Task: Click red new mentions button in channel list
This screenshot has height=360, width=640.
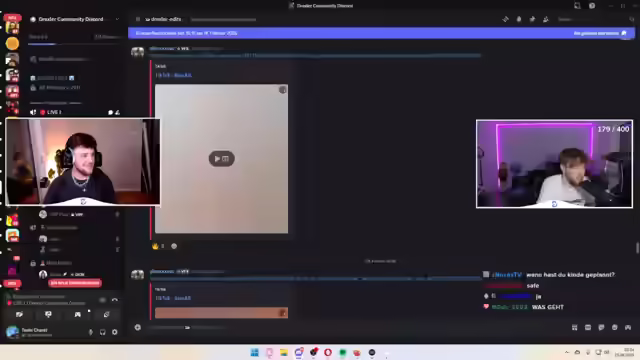Action: point(75,283)
